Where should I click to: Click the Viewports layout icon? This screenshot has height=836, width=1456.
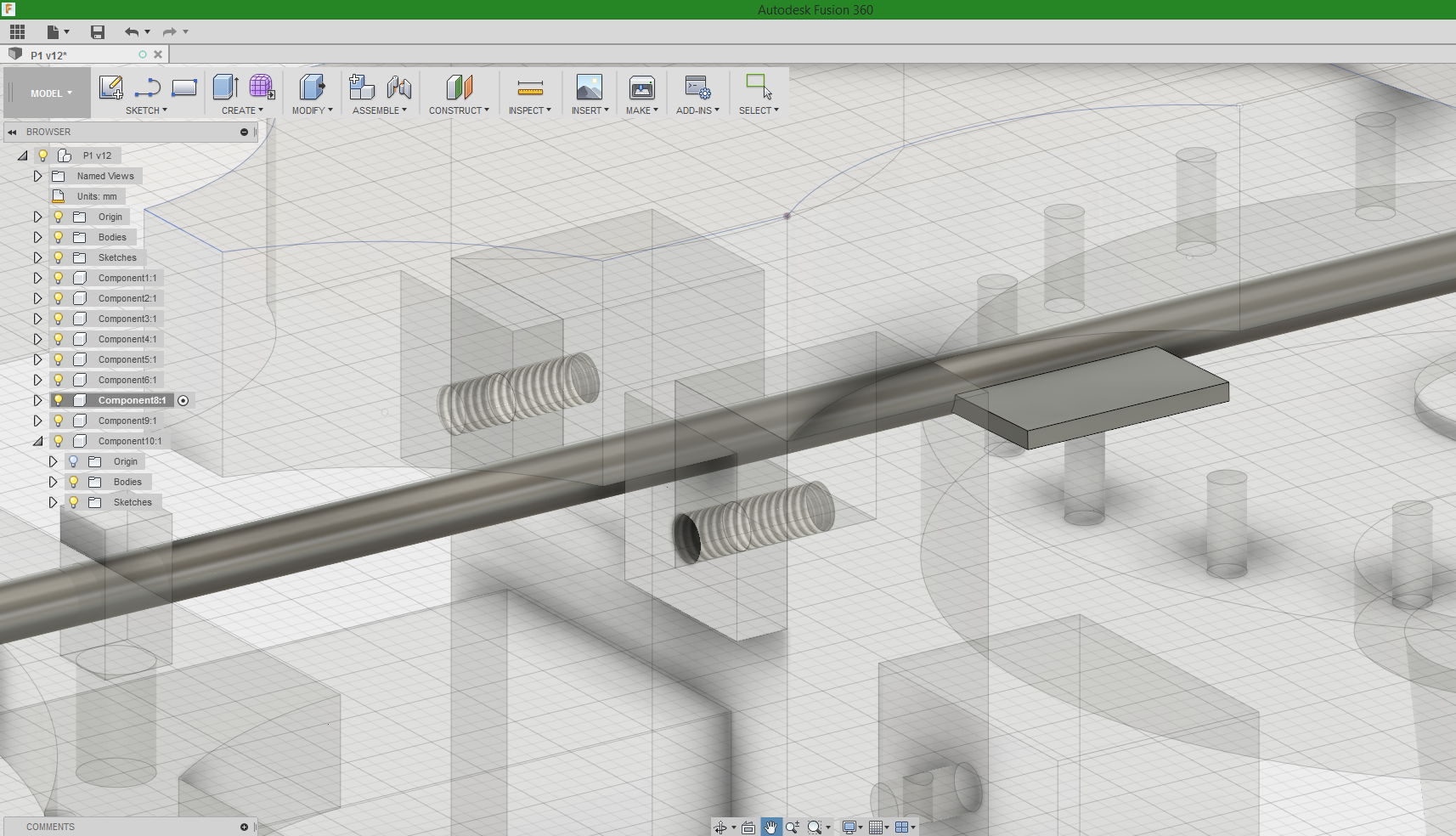pyautogui.click(x=902, y=828)
